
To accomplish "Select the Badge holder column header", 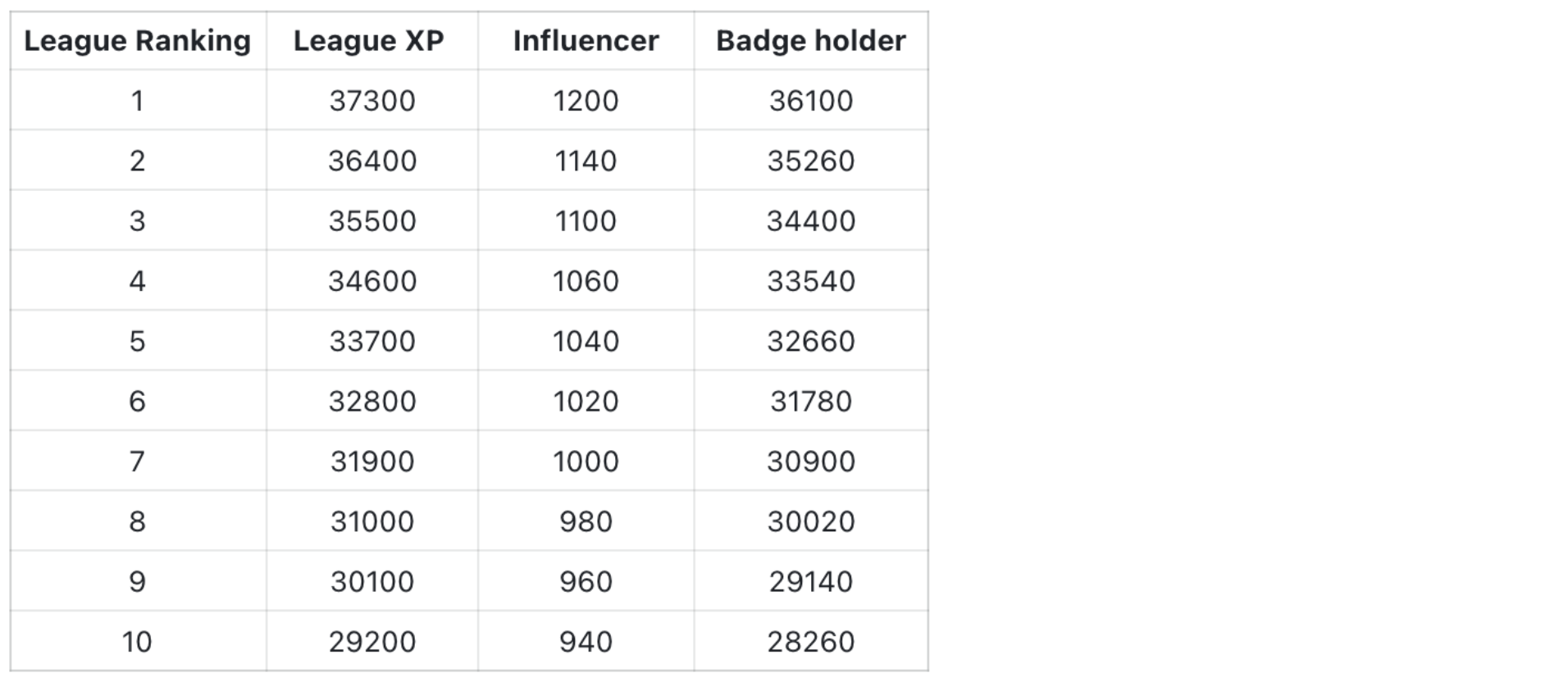I will 811,40.
